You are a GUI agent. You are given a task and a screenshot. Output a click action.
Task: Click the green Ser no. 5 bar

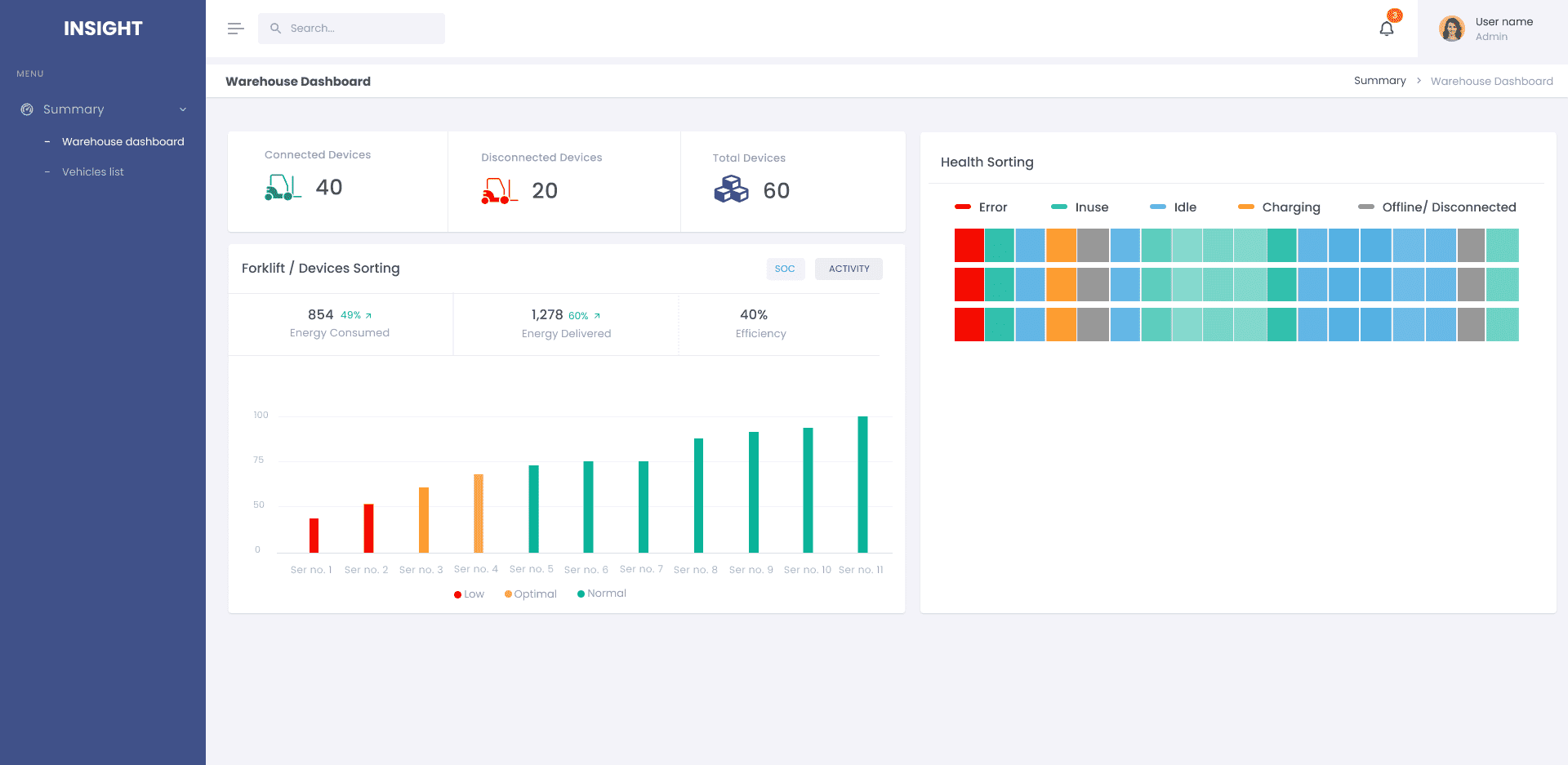(x=533, y=509)
